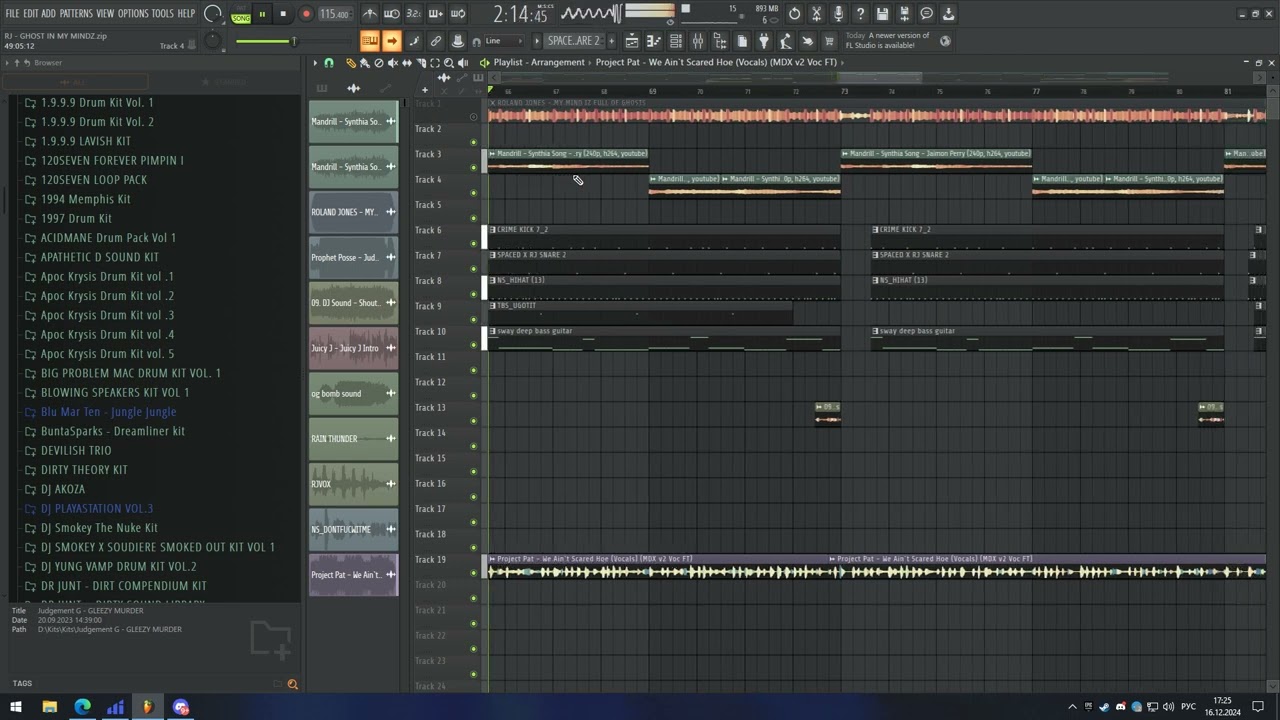Open the OPTIONS menu
This screenshot has width=1280, height=720.
[x=133, y=14]
